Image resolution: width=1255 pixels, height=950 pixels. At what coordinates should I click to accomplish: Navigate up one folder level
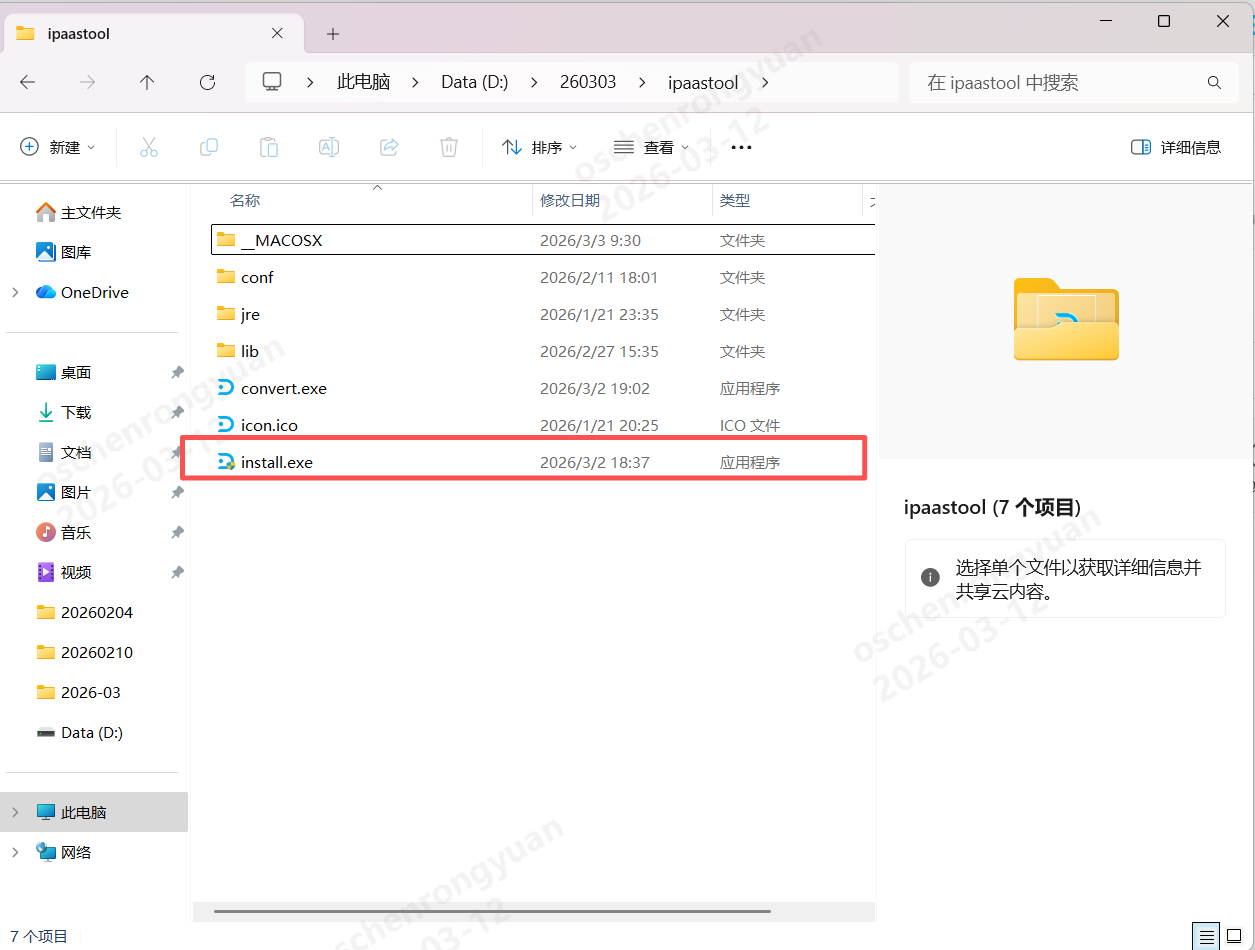(146, 82)
